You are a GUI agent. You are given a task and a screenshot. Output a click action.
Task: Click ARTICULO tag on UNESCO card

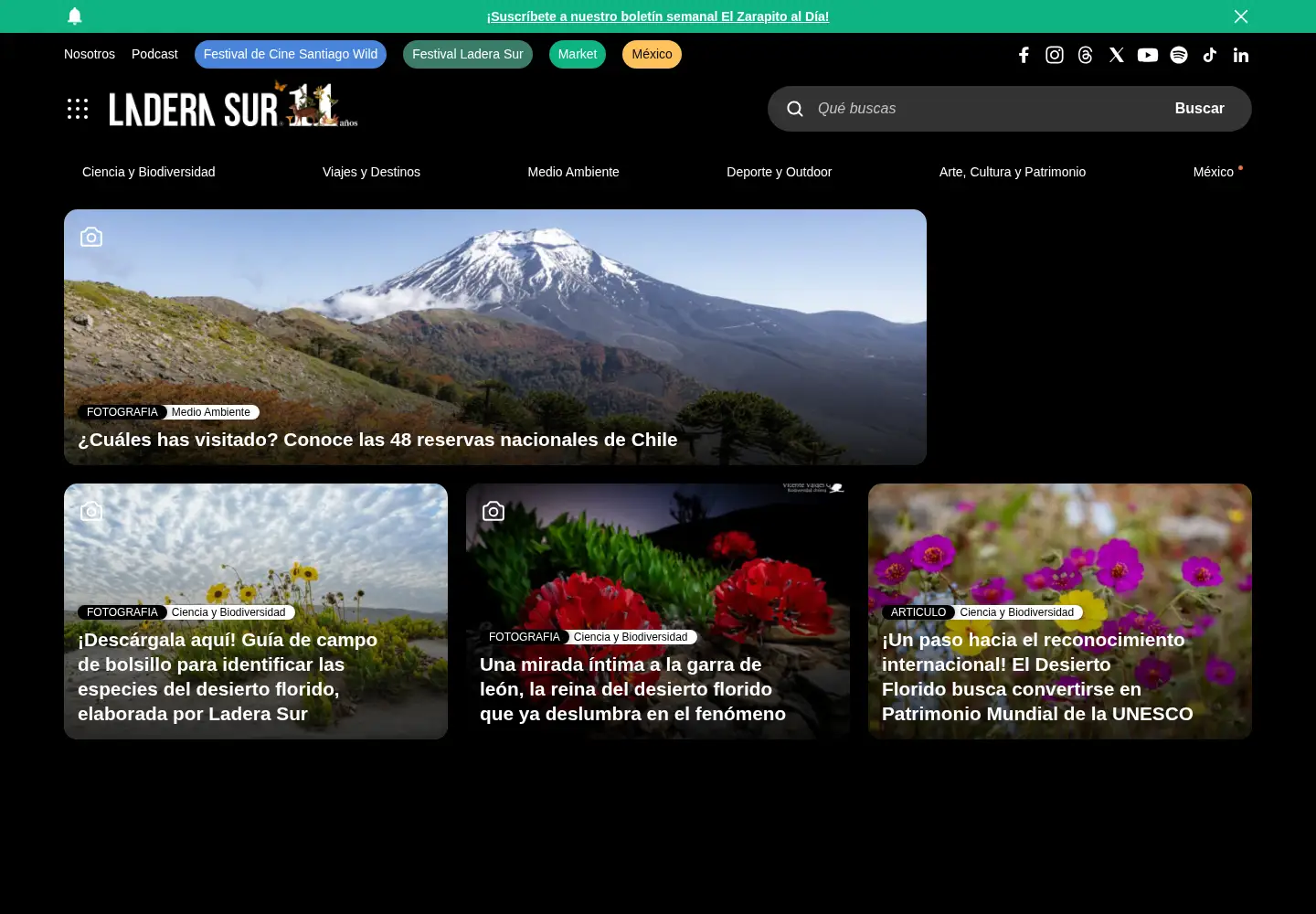click(918, 612)
